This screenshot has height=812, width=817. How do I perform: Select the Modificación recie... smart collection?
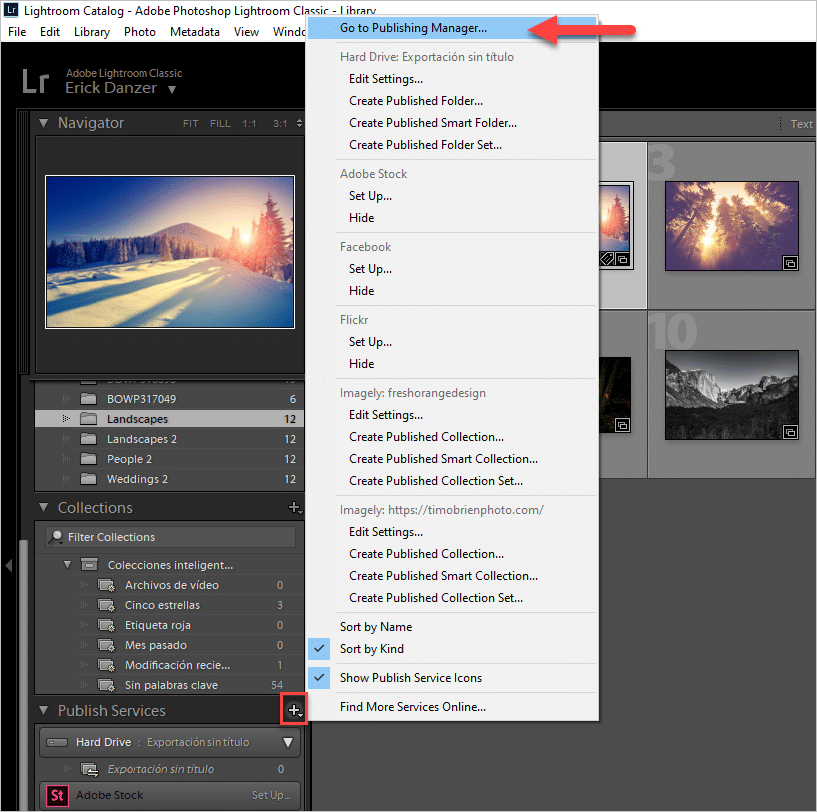click(177, 665)
